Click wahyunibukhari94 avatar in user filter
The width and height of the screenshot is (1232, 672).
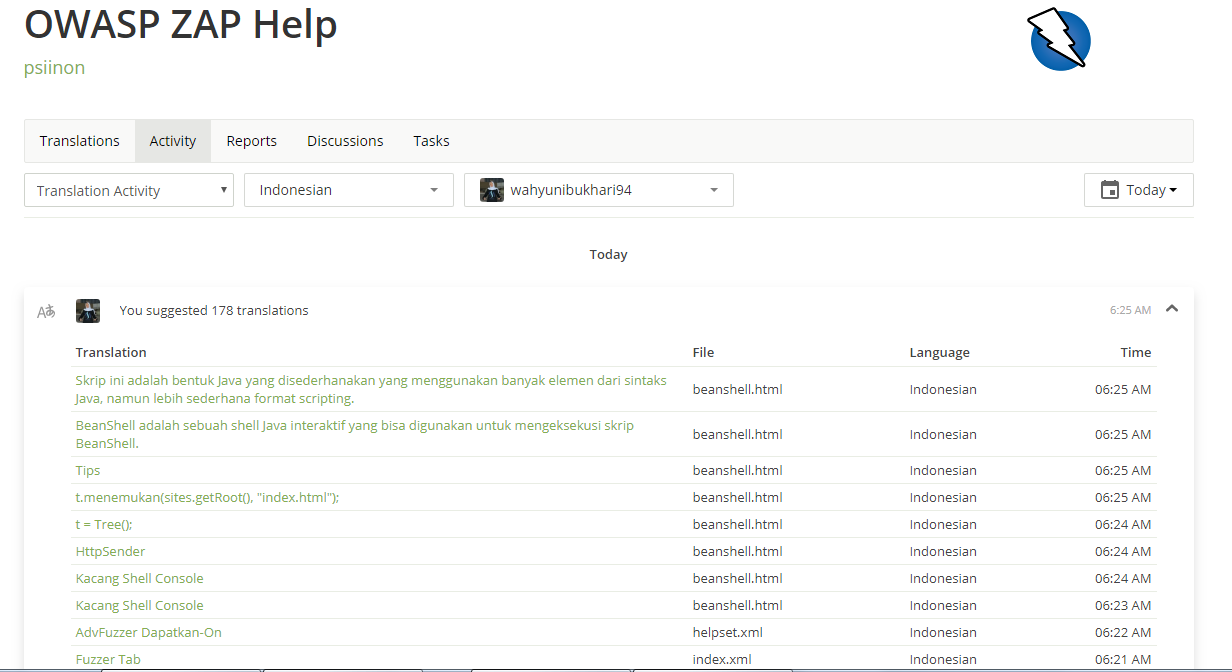click(x=492, y=190)
